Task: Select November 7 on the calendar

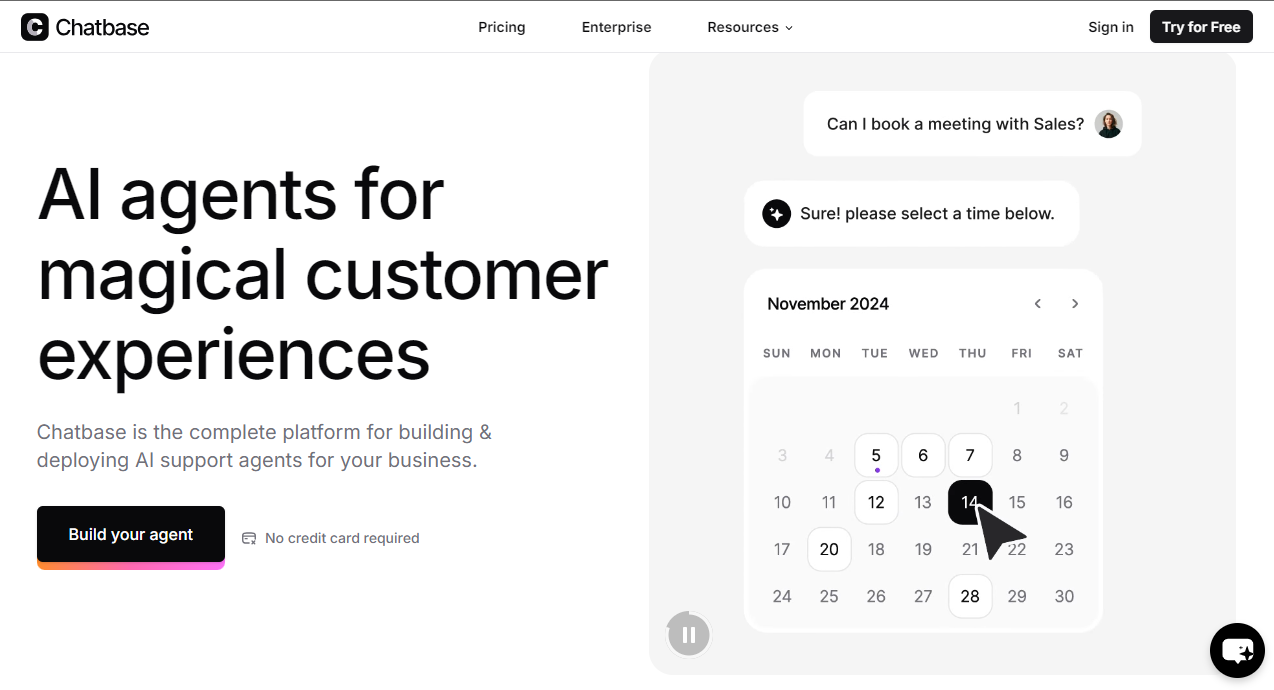Action: click(970, 455)
